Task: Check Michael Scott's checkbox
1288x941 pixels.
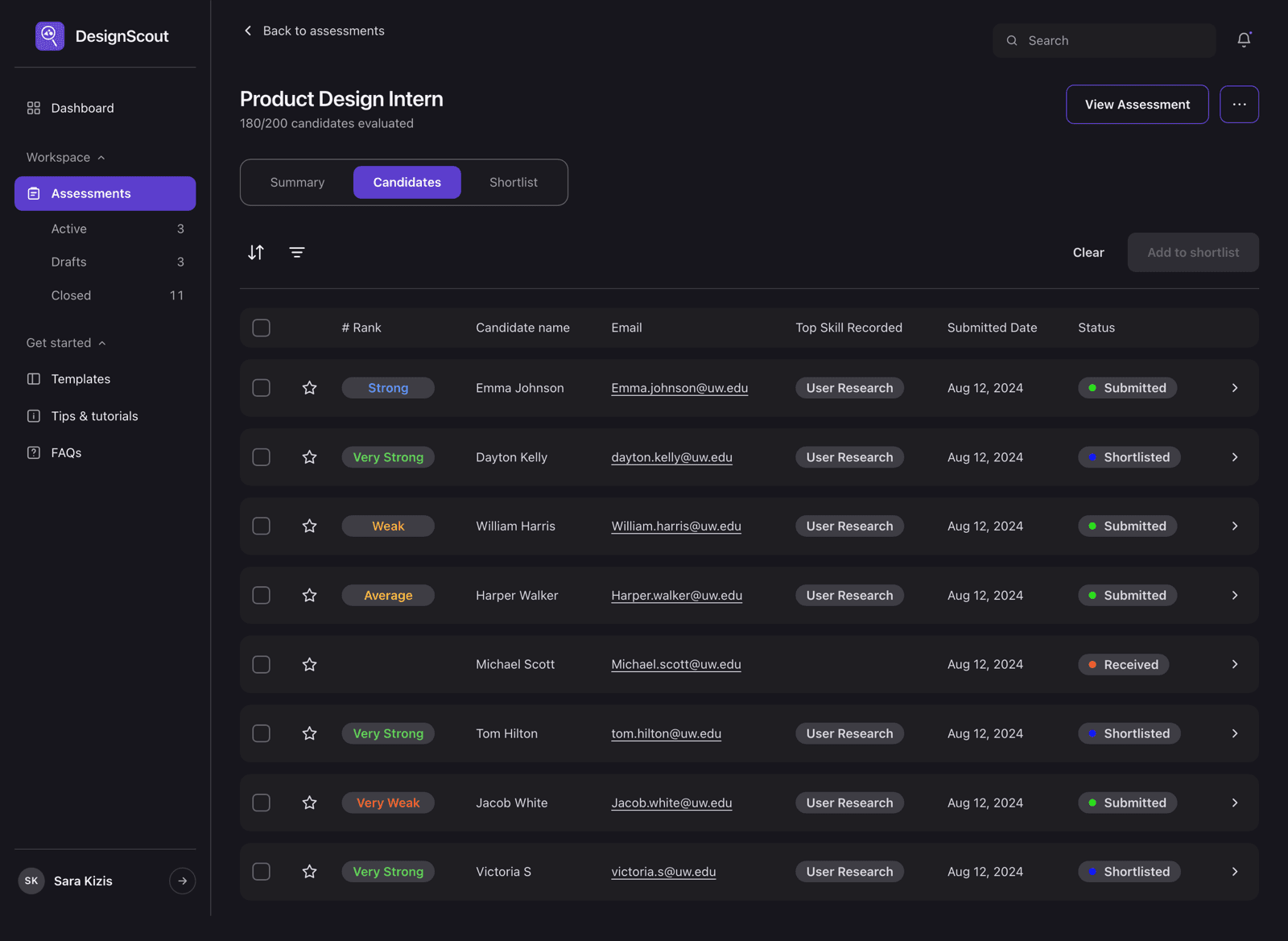Action: pos(262,665)
